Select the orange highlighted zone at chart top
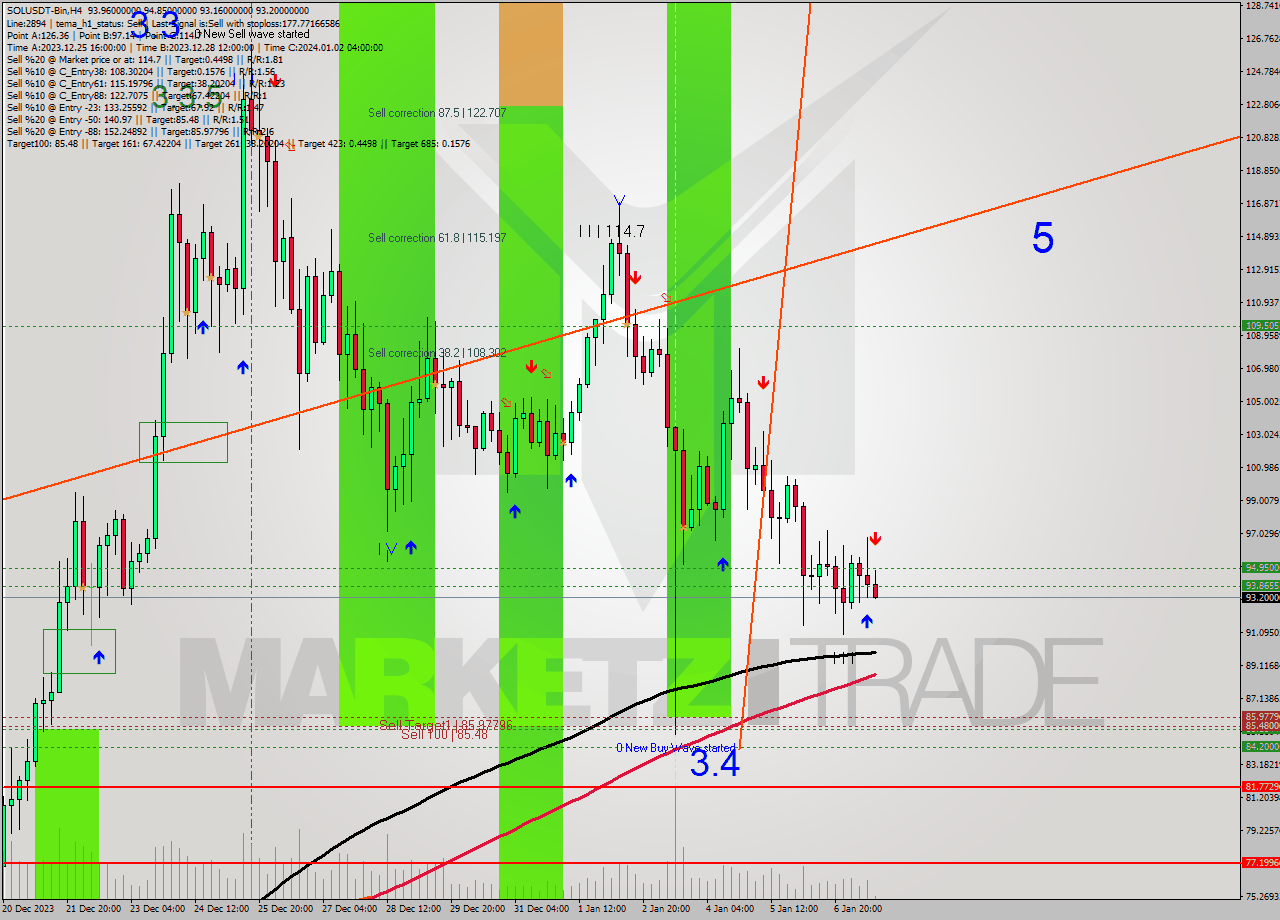 click(531, 53)
